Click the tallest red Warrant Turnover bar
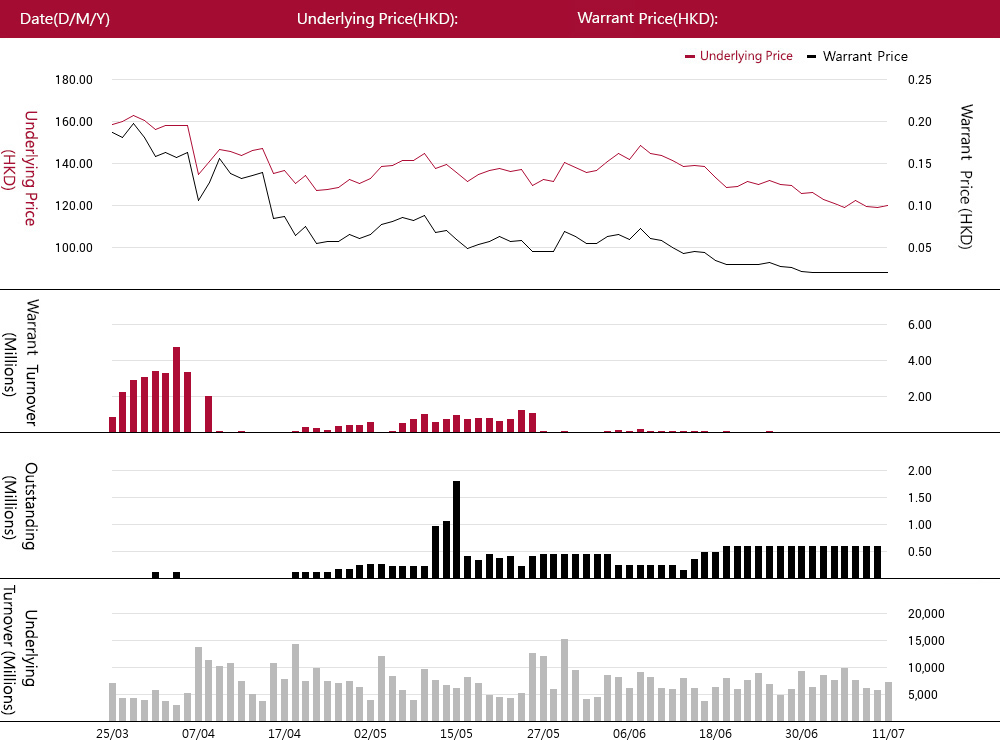The height and width of the screenshot is (751, 1000). click(x=177, y=390)
